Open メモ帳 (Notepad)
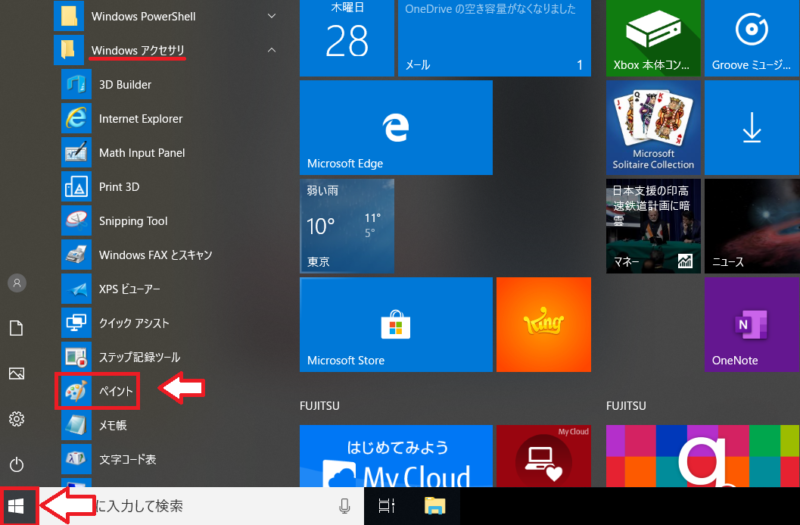Viewport: 800px width, 525px height. 112,425
